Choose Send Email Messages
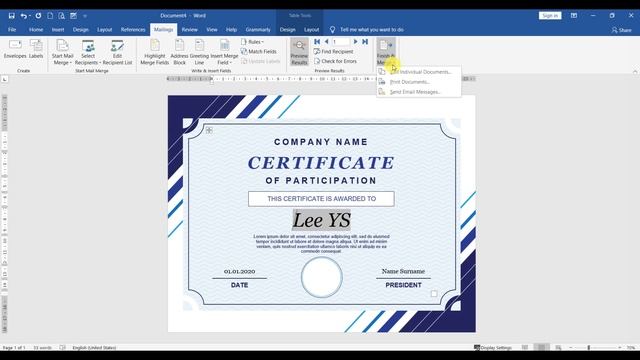The image size is (640, 360). pyautogui.click(x=419, y=92)
